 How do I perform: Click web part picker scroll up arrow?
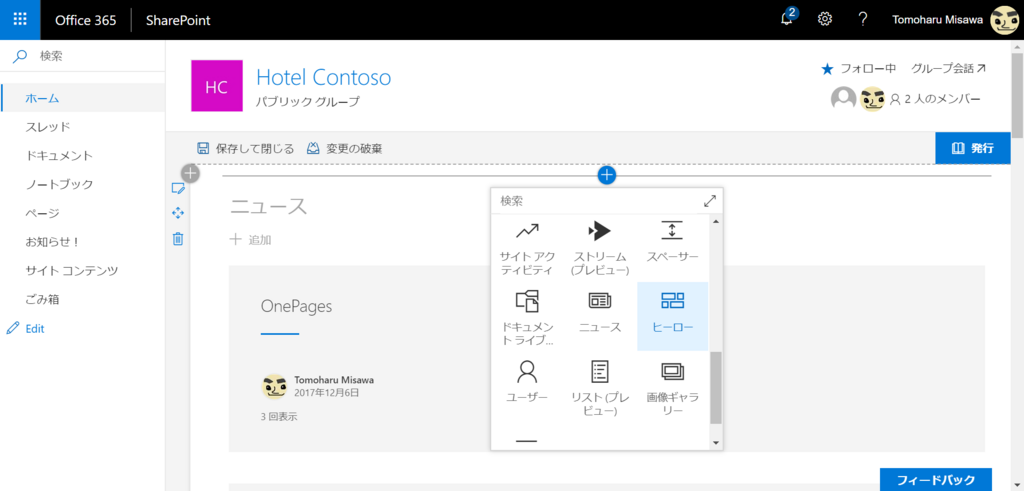coord(716,222)
